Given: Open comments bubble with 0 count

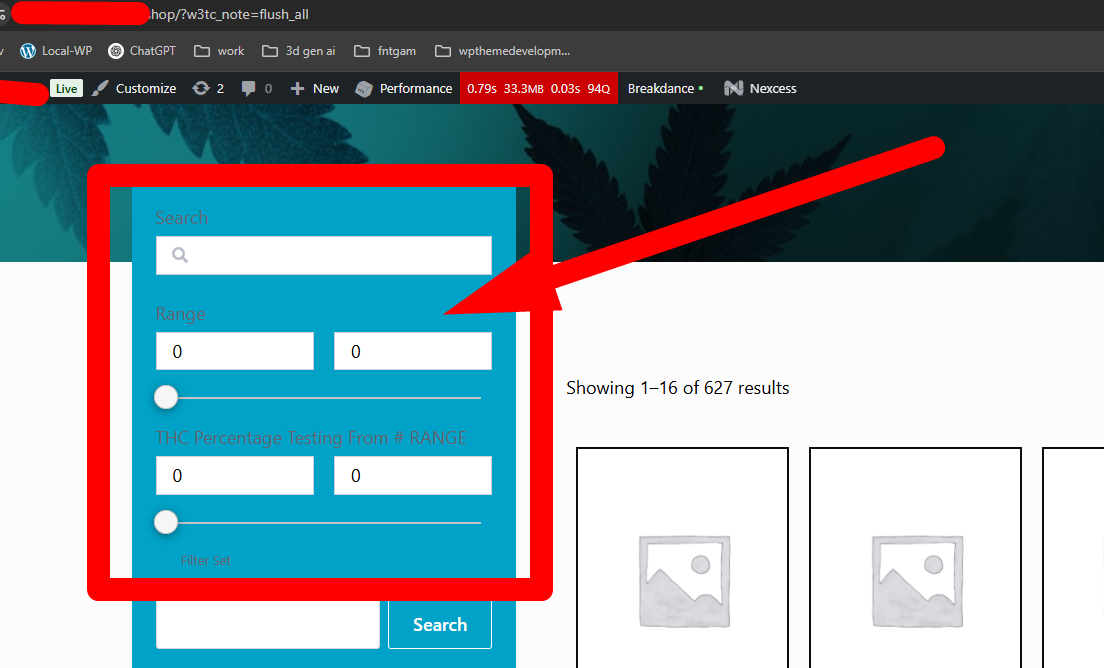Looking at the screenshot, I should coord(256,89).
